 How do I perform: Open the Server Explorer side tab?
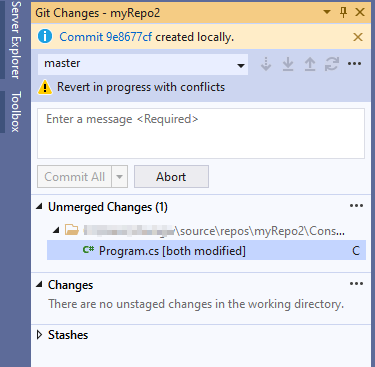[16, 40]
